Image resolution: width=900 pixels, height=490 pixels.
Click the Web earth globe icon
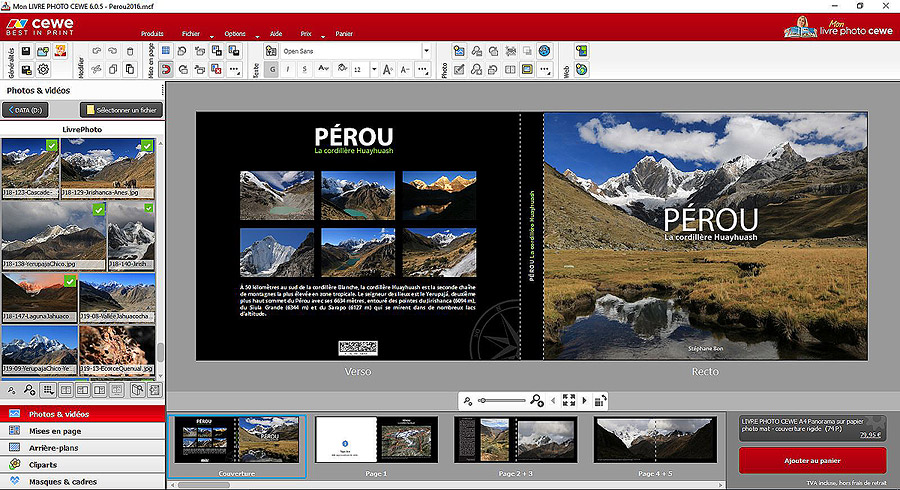581,69
